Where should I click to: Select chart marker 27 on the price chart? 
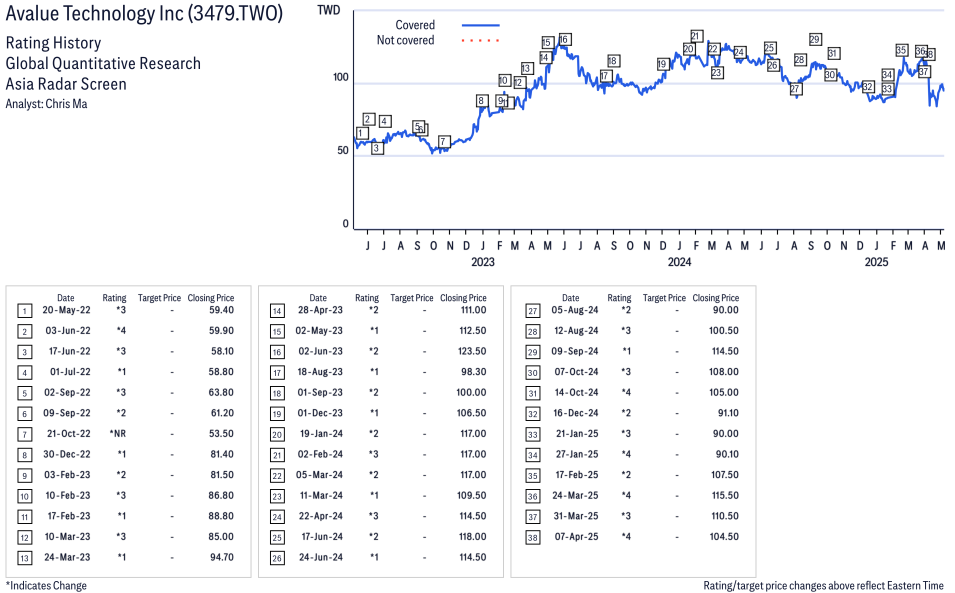[795, 89]
